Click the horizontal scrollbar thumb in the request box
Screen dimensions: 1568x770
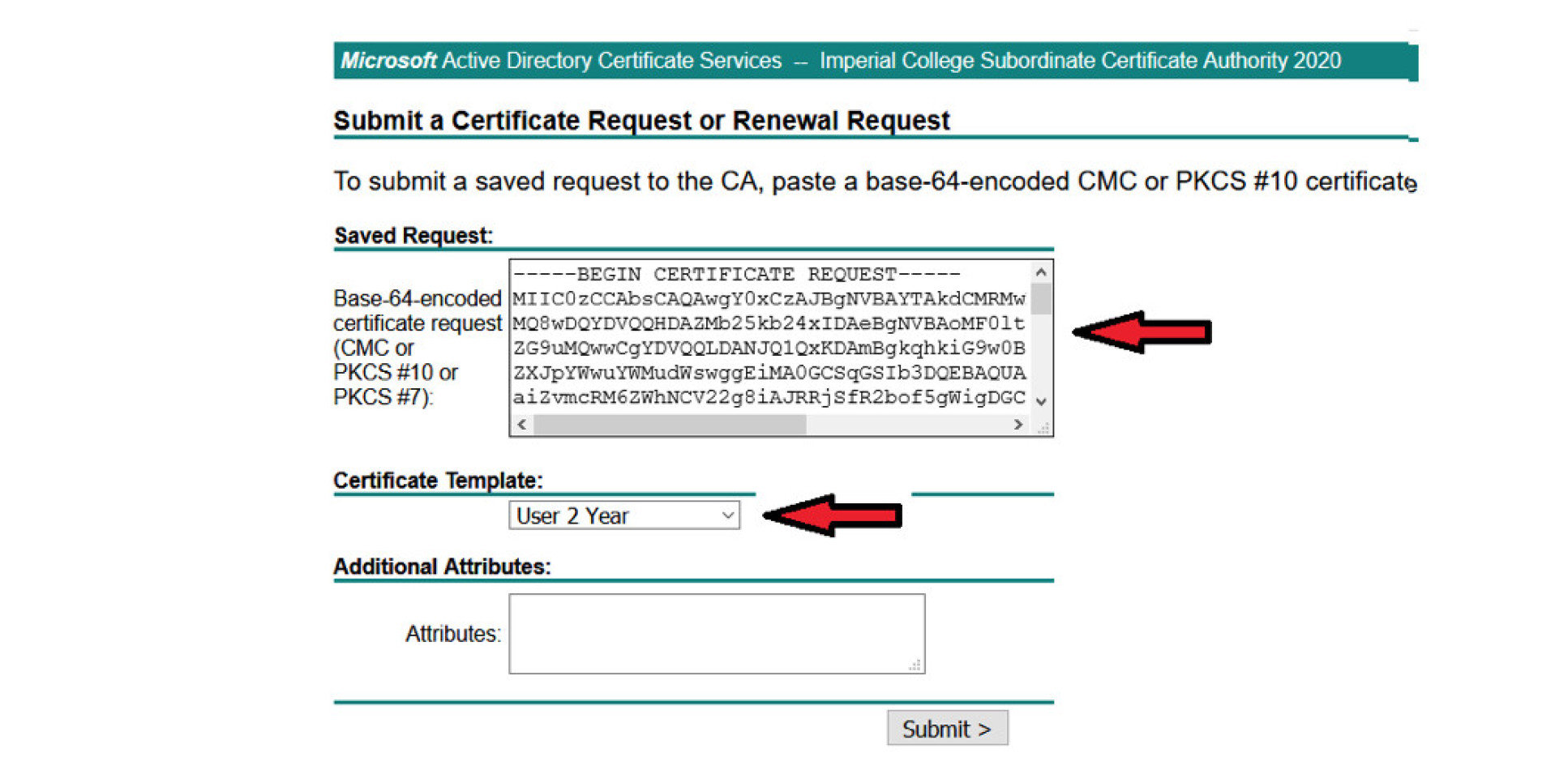pyautogui.click(x=670, y=425)
